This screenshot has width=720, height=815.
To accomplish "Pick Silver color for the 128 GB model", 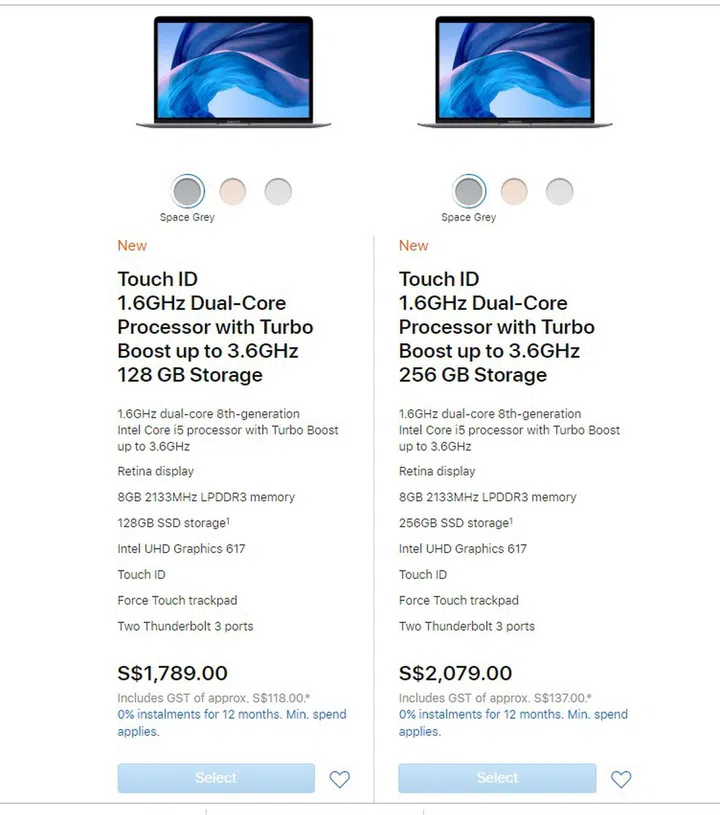I will pyautogui.click(x=278, y=191).
